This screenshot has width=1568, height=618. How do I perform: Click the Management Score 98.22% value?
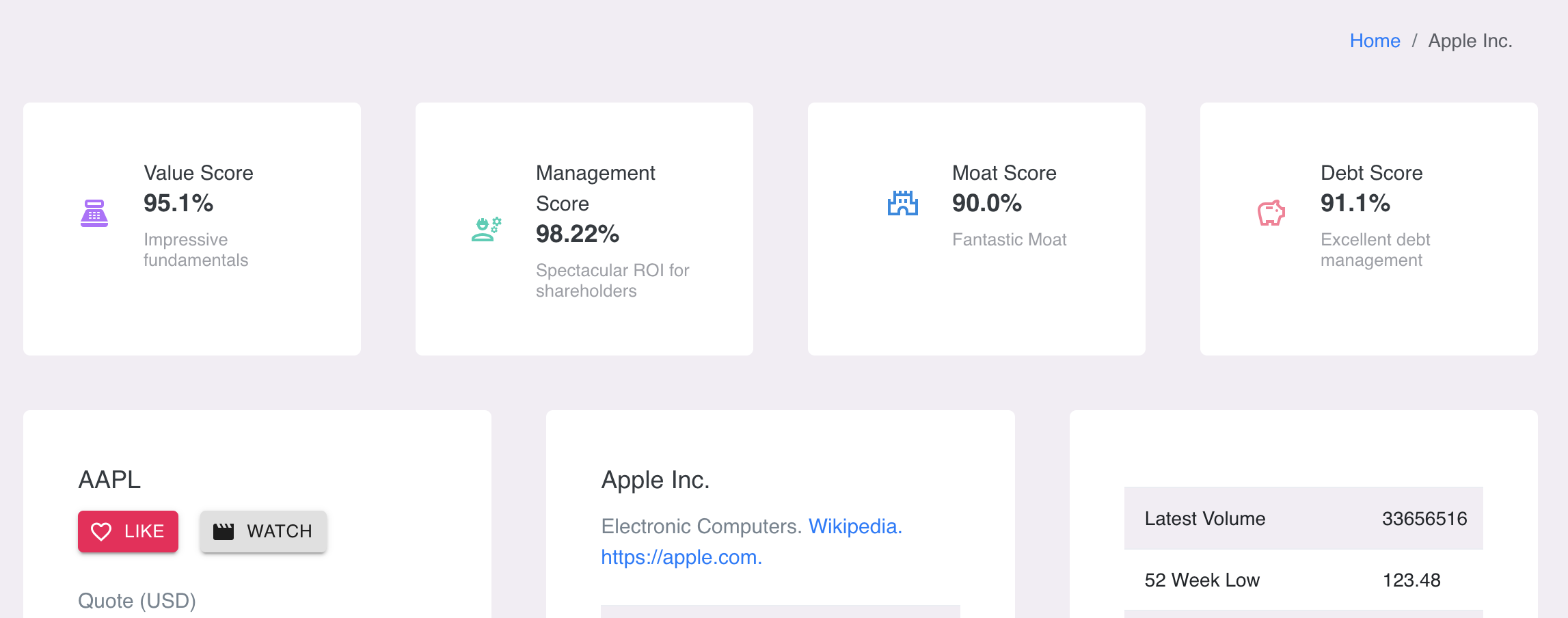(x=578, y=234)
